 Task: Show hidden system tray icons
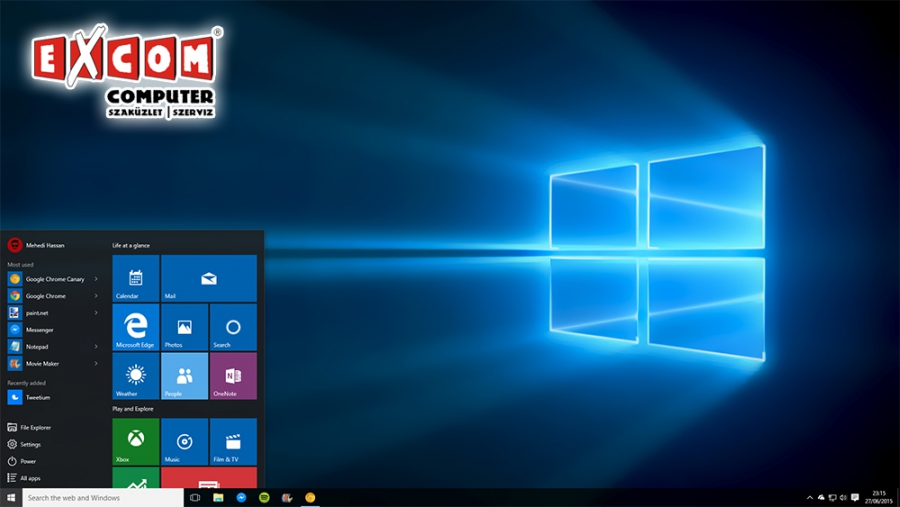[810, 498]
